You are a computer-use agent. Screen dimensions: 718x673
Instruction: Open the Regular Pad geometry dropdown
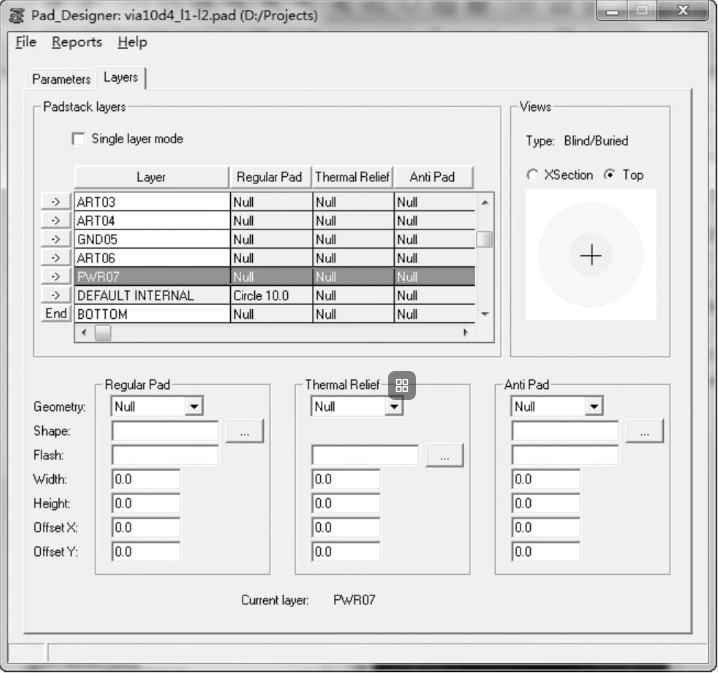194,407
